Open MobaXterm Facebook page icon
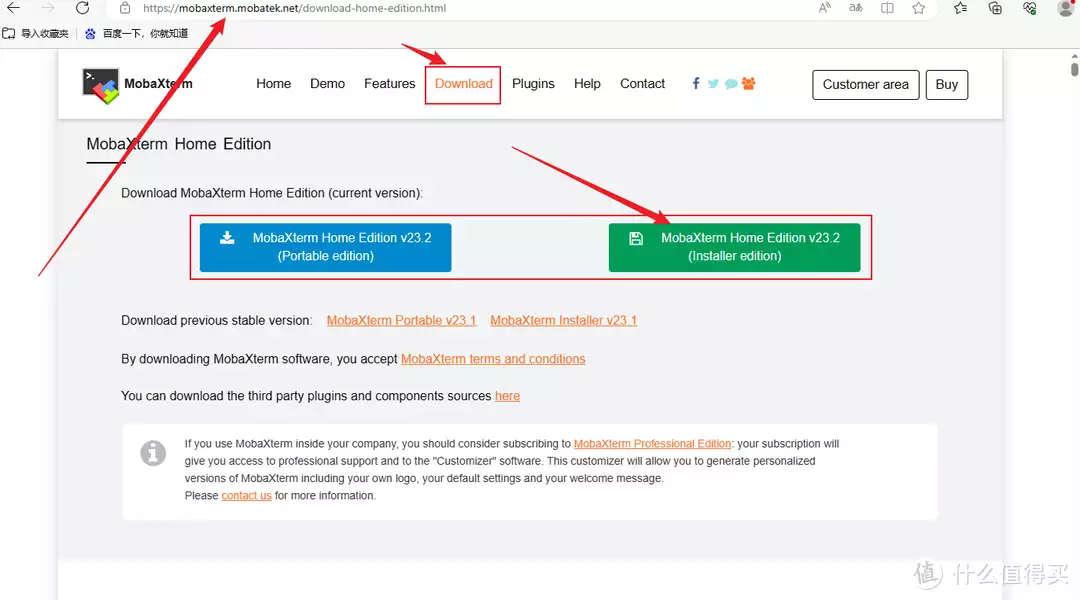 click(696, 83)
